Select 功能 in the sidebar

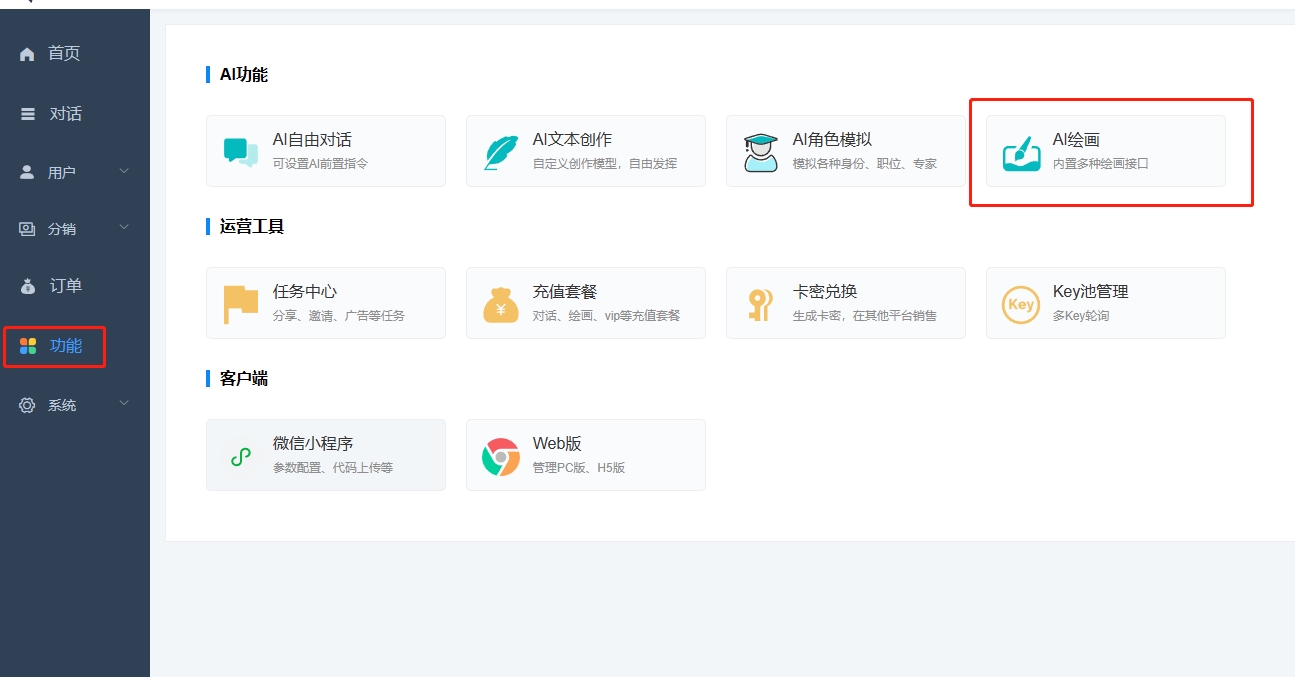coord(65,346)
